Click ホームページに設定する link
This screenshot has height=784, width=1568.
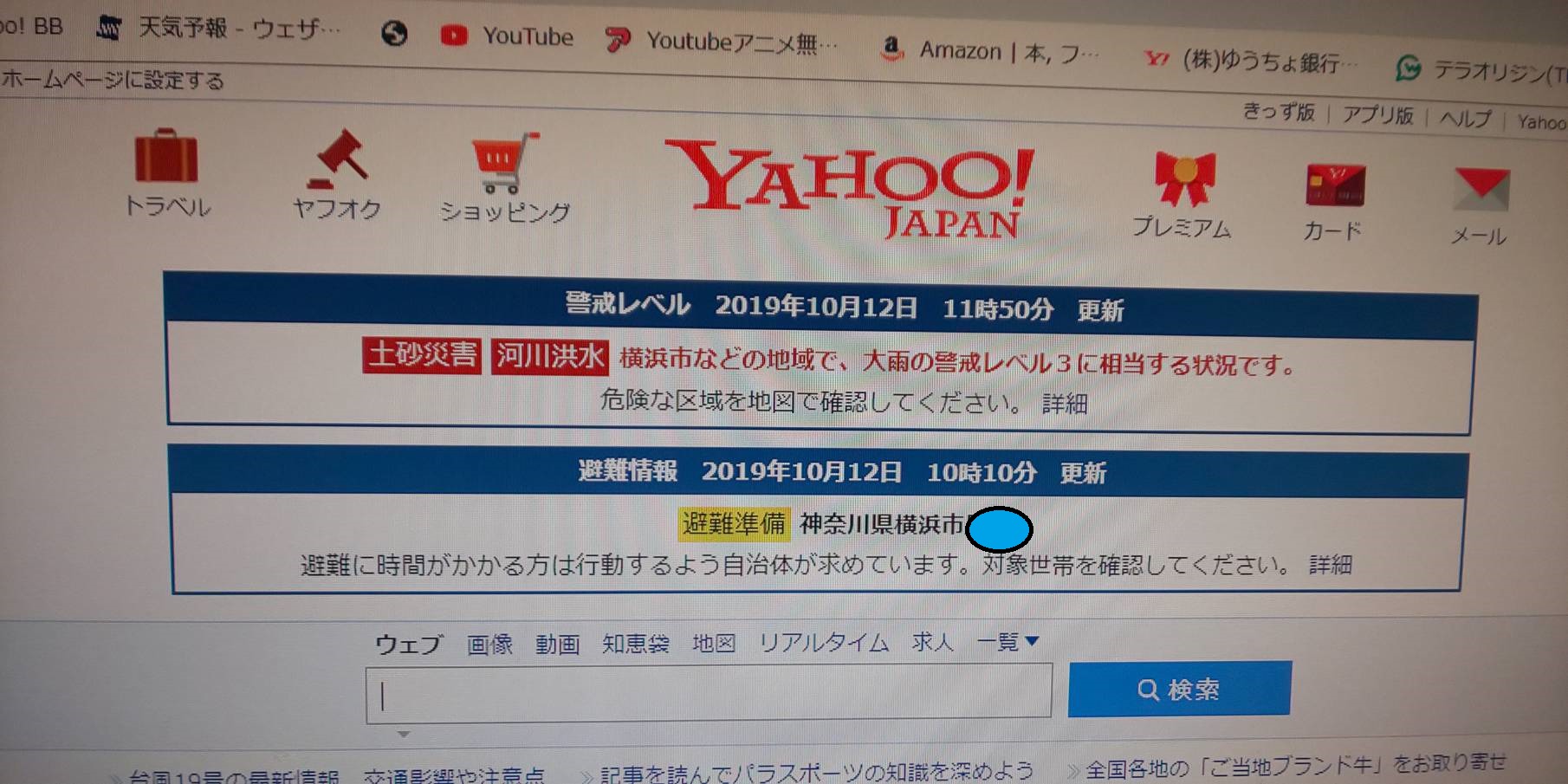pos(113,80)
